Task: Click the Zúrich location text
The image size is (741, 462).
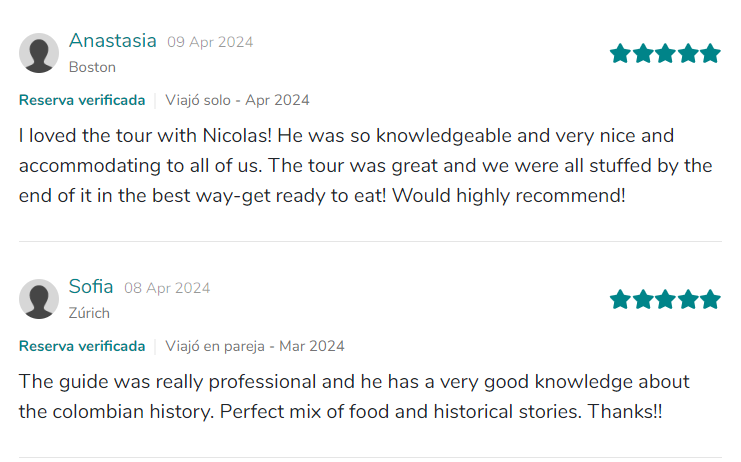Action: pos(89,313)
